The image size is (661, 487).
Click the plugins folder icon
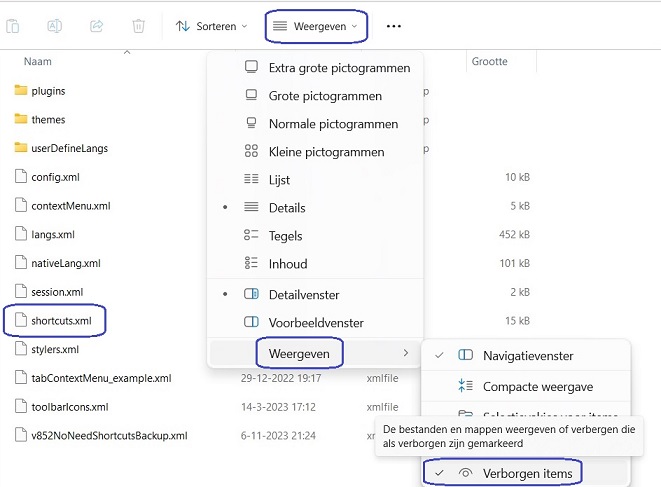click(22, 91)
